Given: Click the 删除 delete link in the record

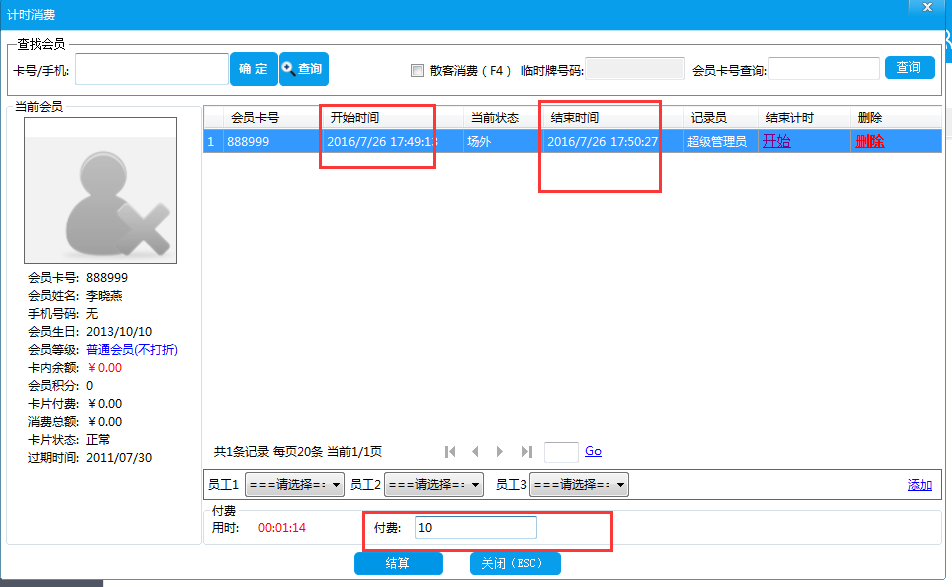Looking at the screenshot, I should 870,141.
